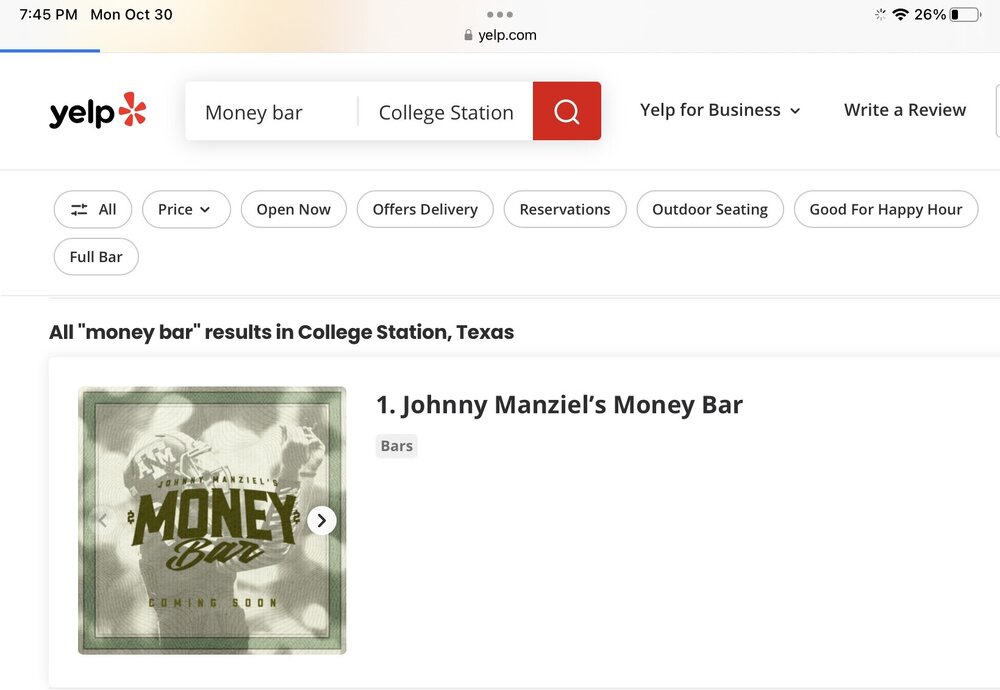The width and height of the screenshot is (1000, 690).
Task: Expand the Price dropdown filter
Action: [x=186, y=209]
